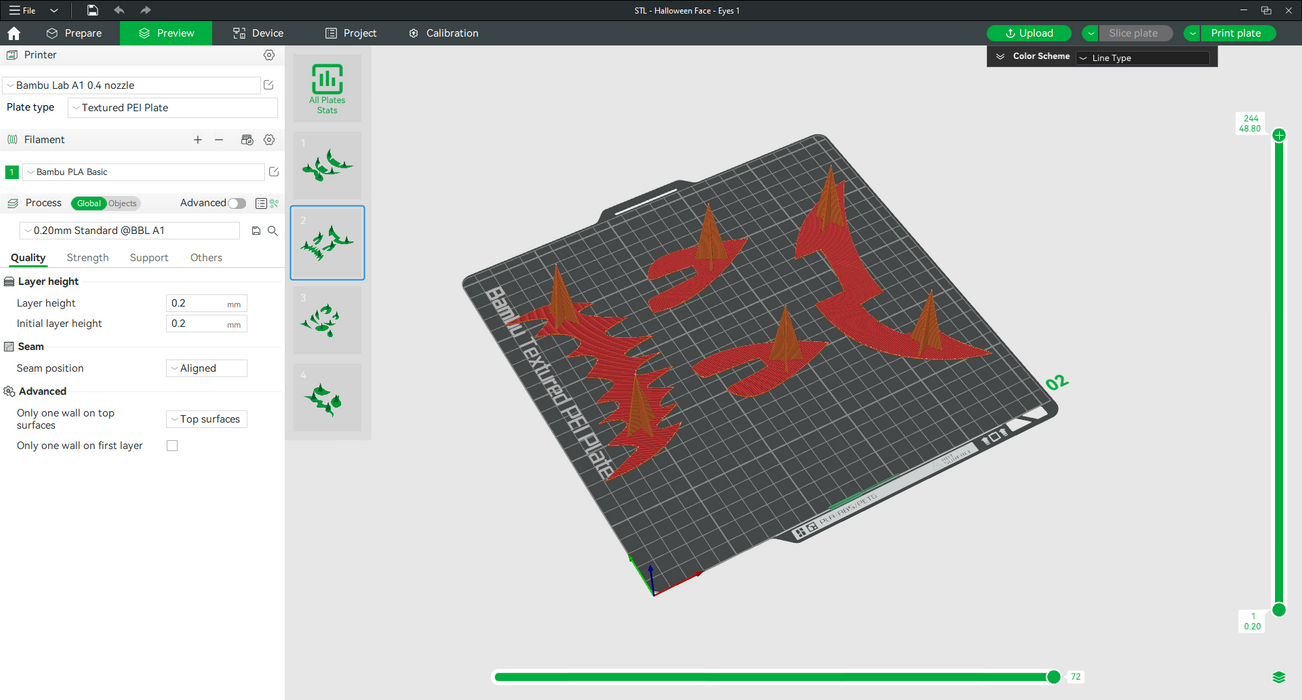Remove filament with minus icon

pyautogui.click(x=219, y=140)
